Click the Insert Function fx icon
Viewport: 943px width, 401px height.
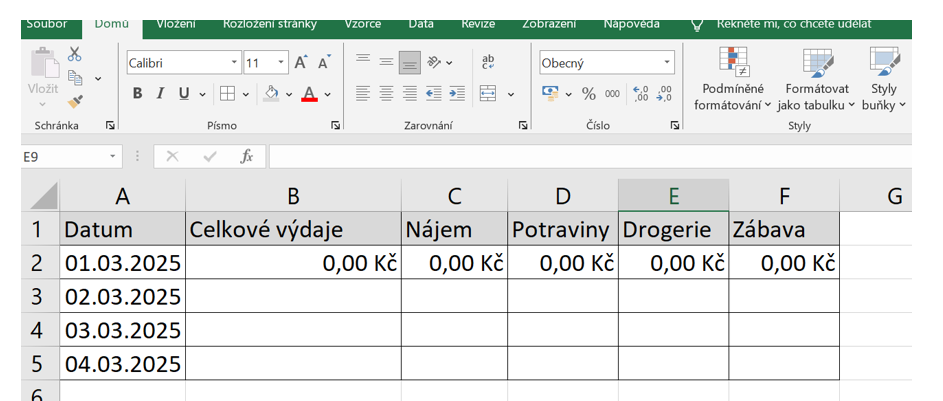[x=246, y=157]
